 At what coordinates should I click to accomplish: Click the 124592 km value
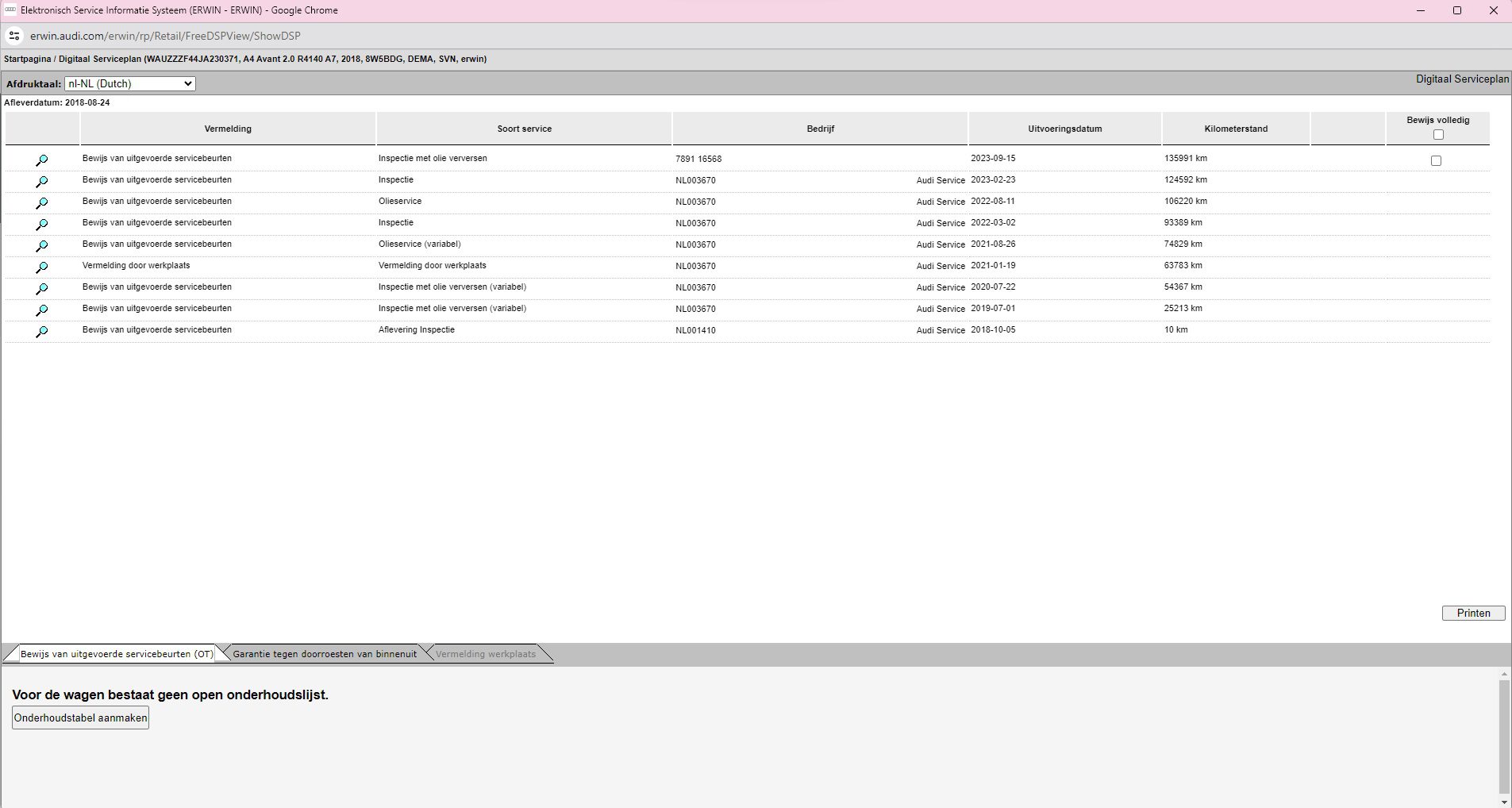point(1186,179)
